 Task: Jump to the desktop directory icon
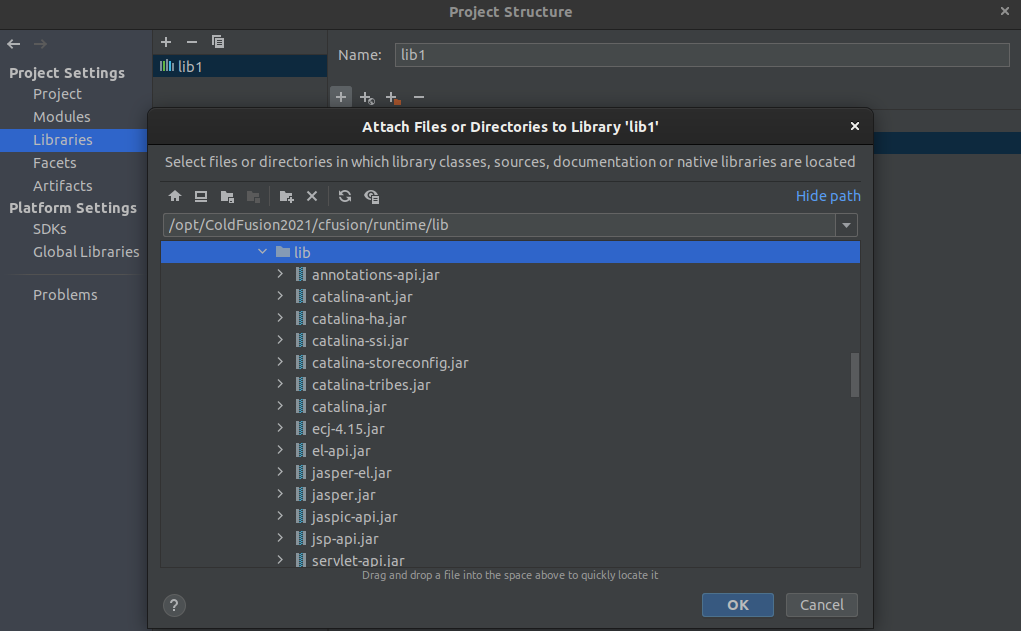pyautogui.click(x=201, y=196)
